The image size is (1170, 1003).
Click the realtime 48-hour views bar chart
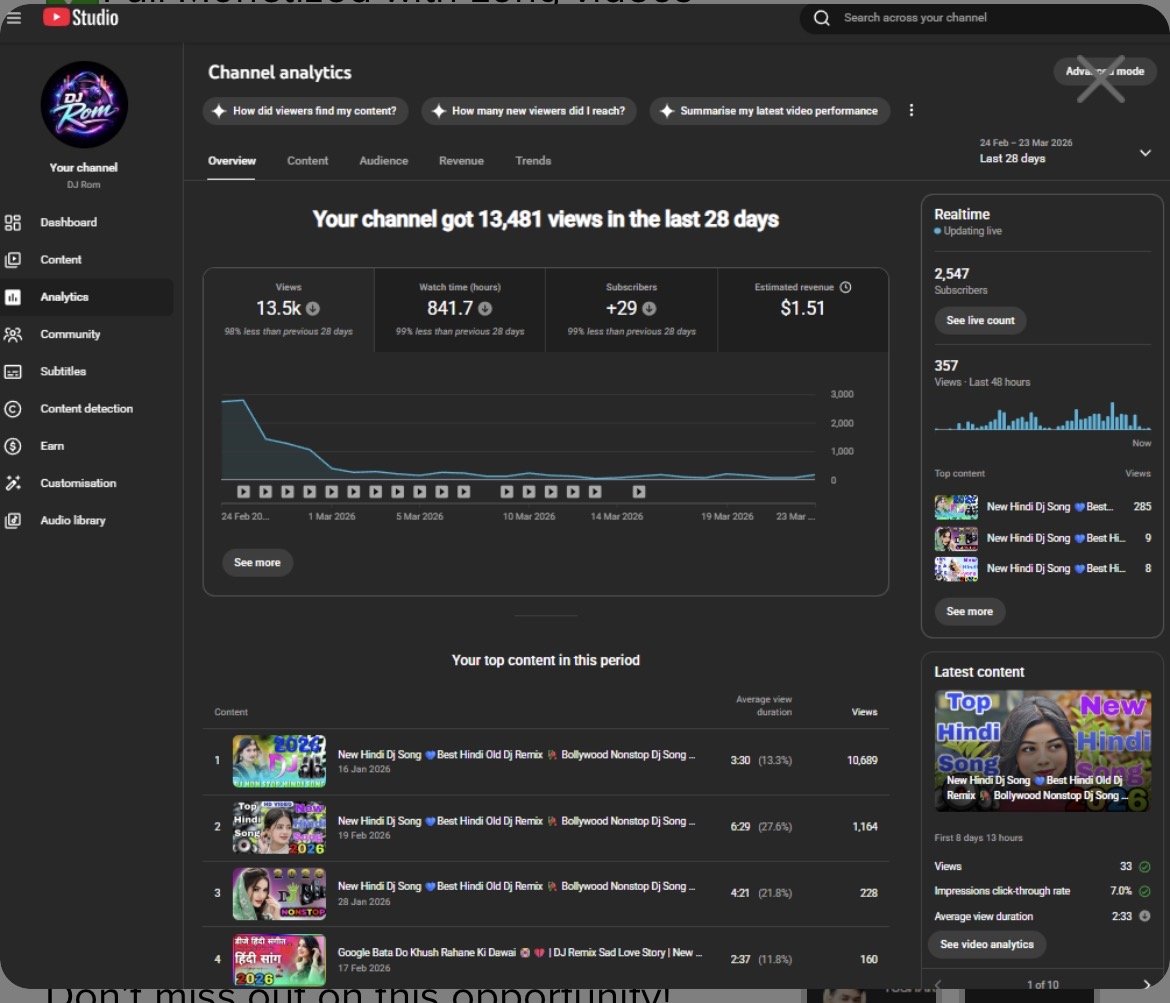pyautogui.click(x=1042, y=416)
